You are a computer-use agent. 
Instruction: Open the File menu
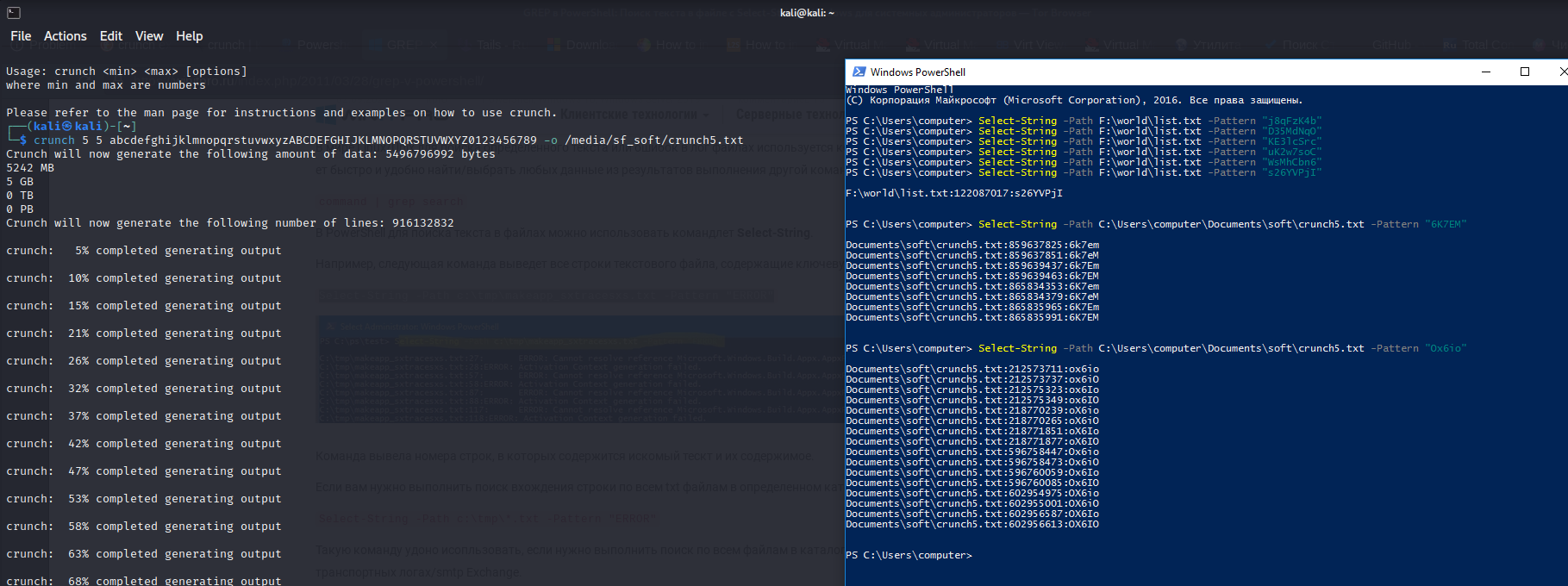point(21,36)
